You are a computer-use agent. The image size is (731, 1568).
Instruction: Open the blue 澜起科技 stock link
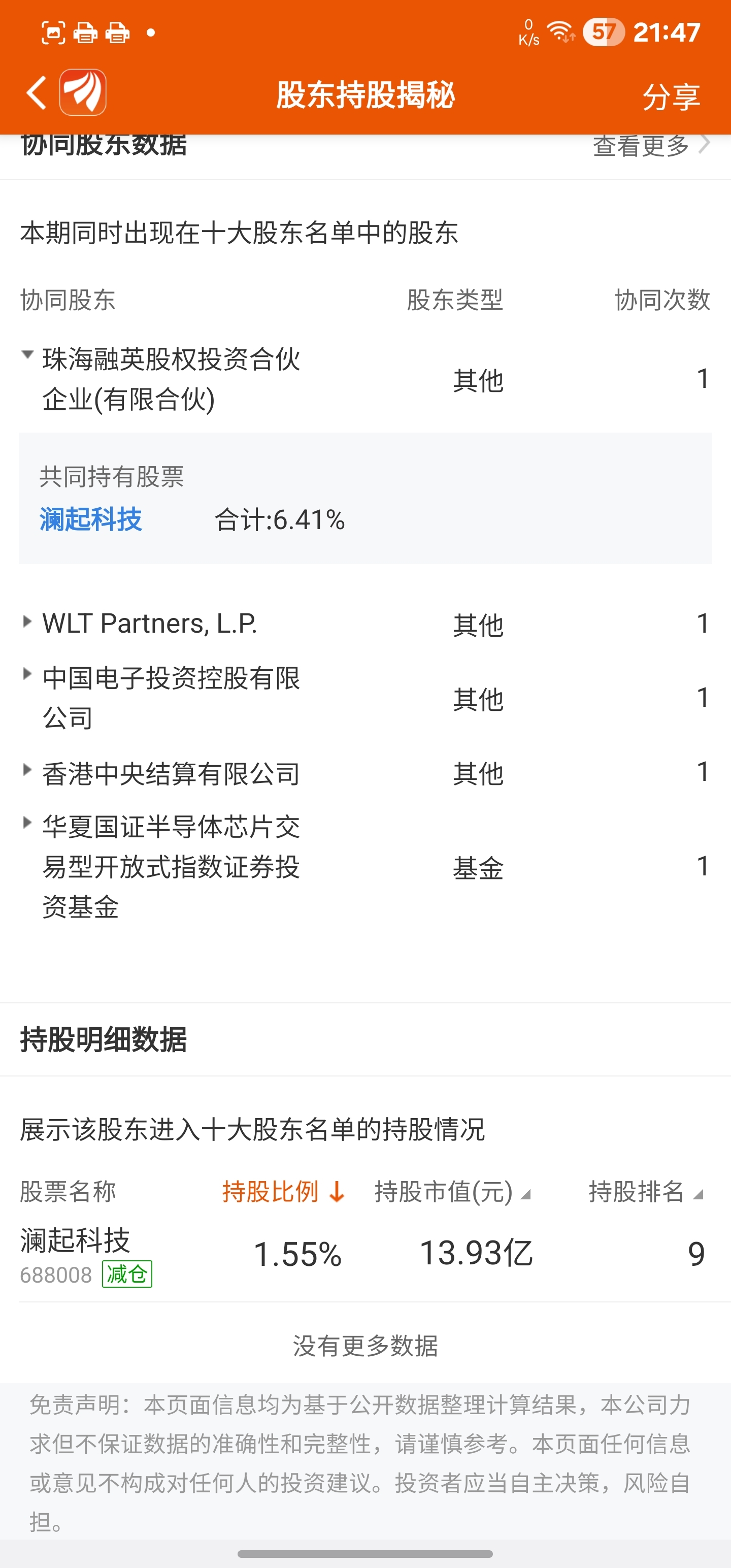pos(91,520)
